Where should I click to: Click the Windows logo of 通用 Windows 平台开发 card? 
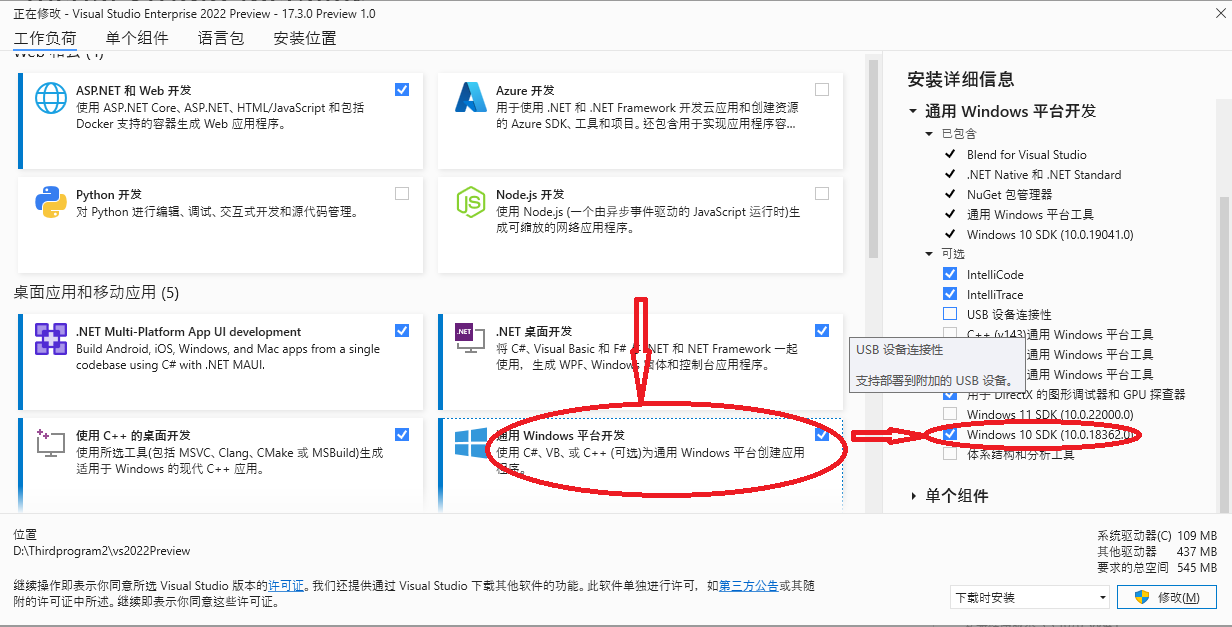coord(471,443)
